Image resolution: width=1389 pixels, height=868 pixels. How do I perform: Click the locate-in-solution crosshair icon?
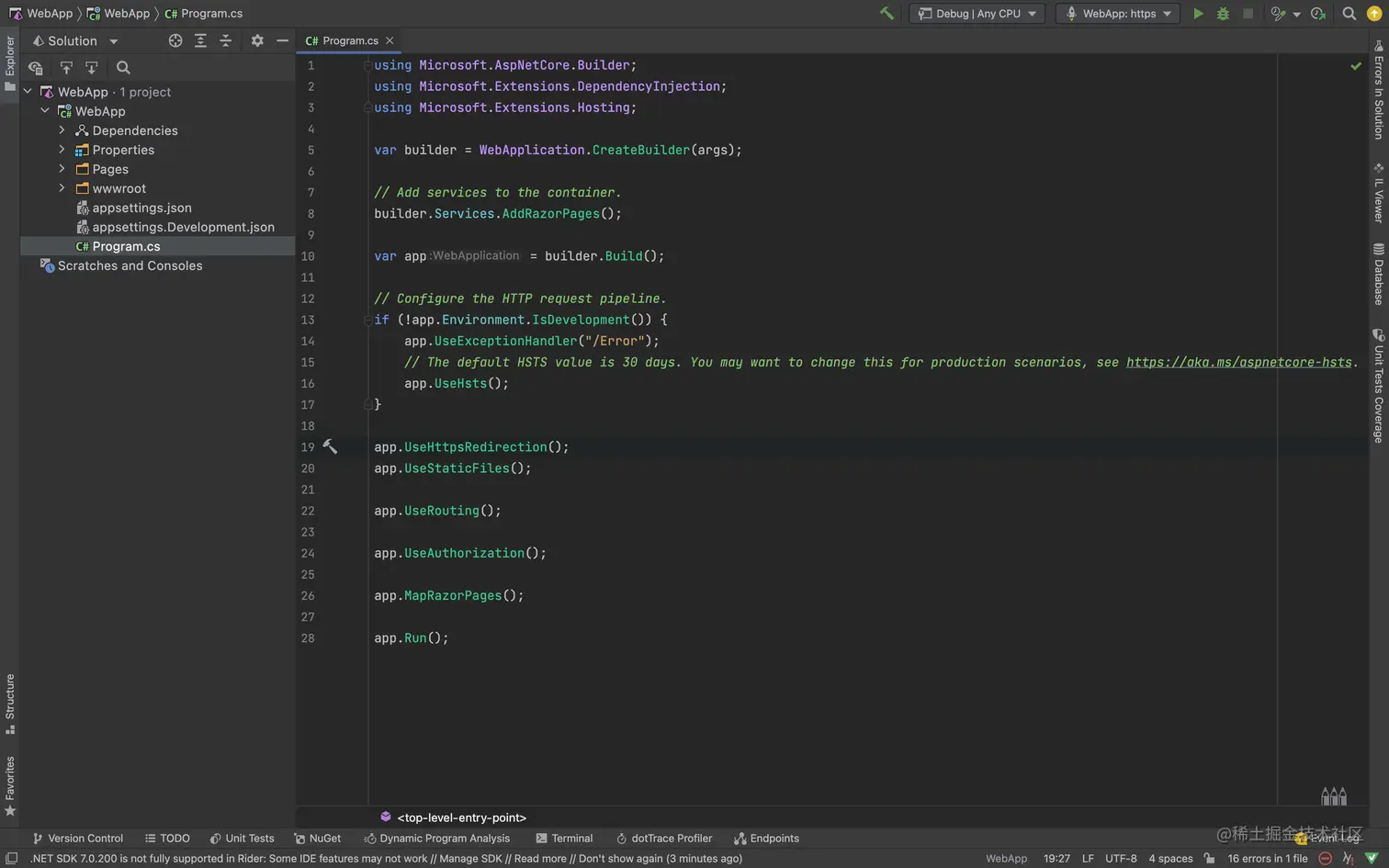(x=175, y=40)
